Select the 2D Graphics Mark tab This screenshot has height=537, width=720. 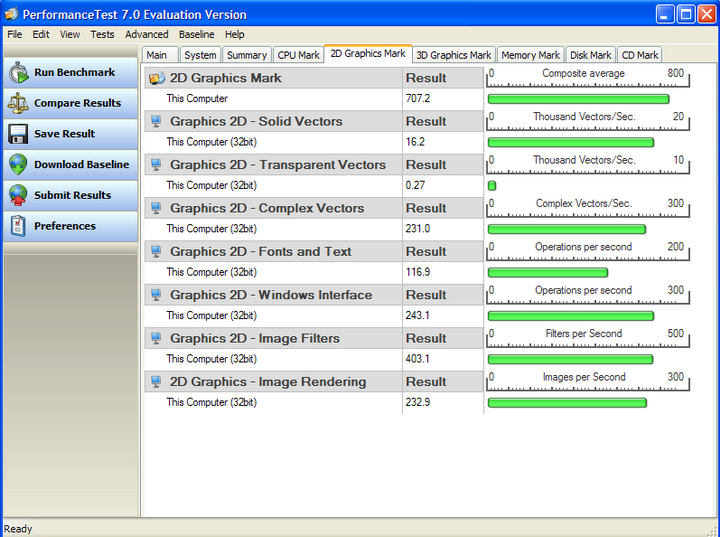tap(368, 54)
